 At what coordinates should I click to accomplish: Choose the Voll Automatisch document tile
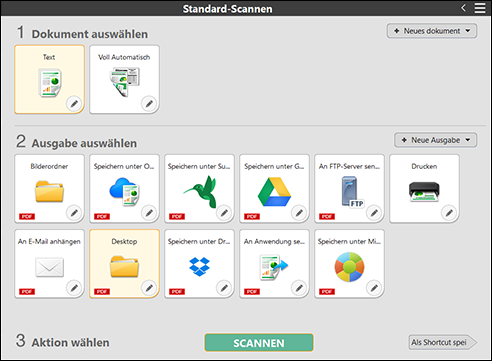(x=124, y=79)
